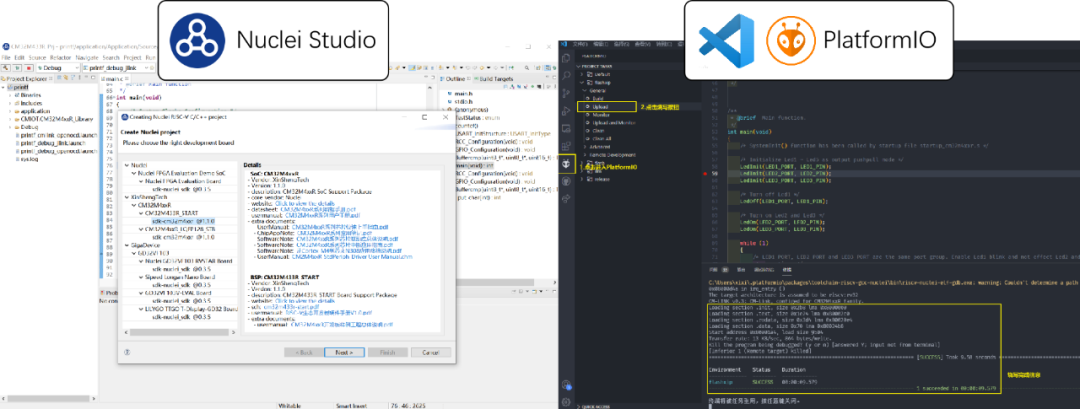This screenshot has width=1080, height=409.
Task: Collapse the XinShengTech node in board tree
Action: [127, 197]
